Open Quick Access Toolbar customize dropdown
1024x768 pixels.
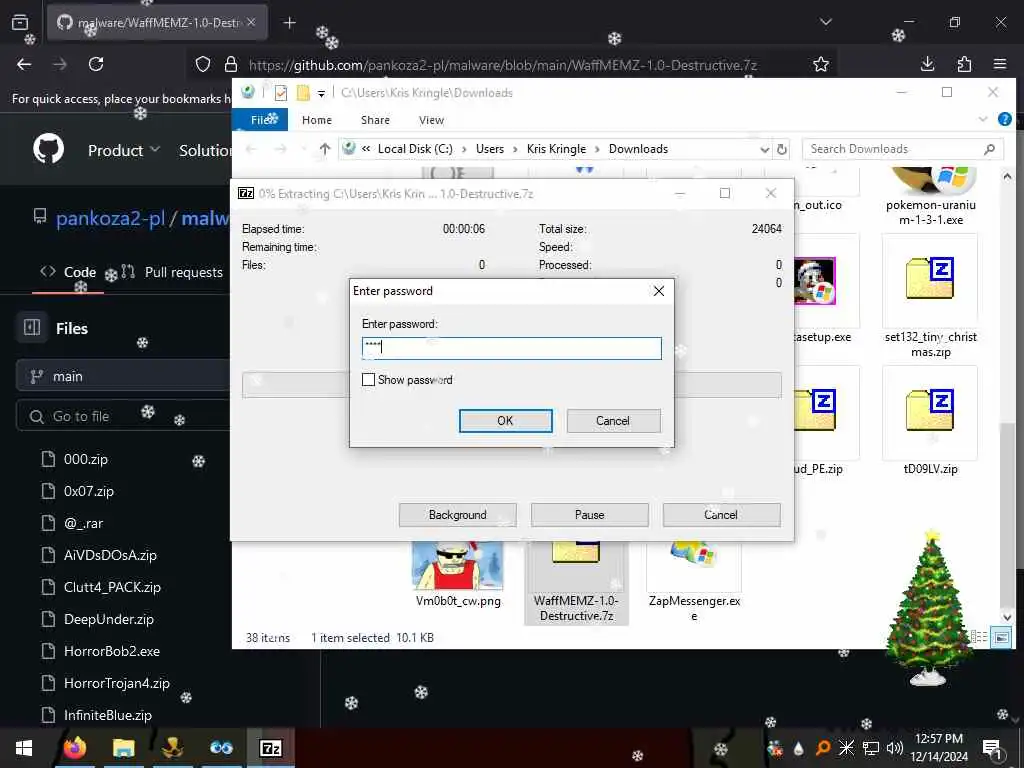pos(321,93)
